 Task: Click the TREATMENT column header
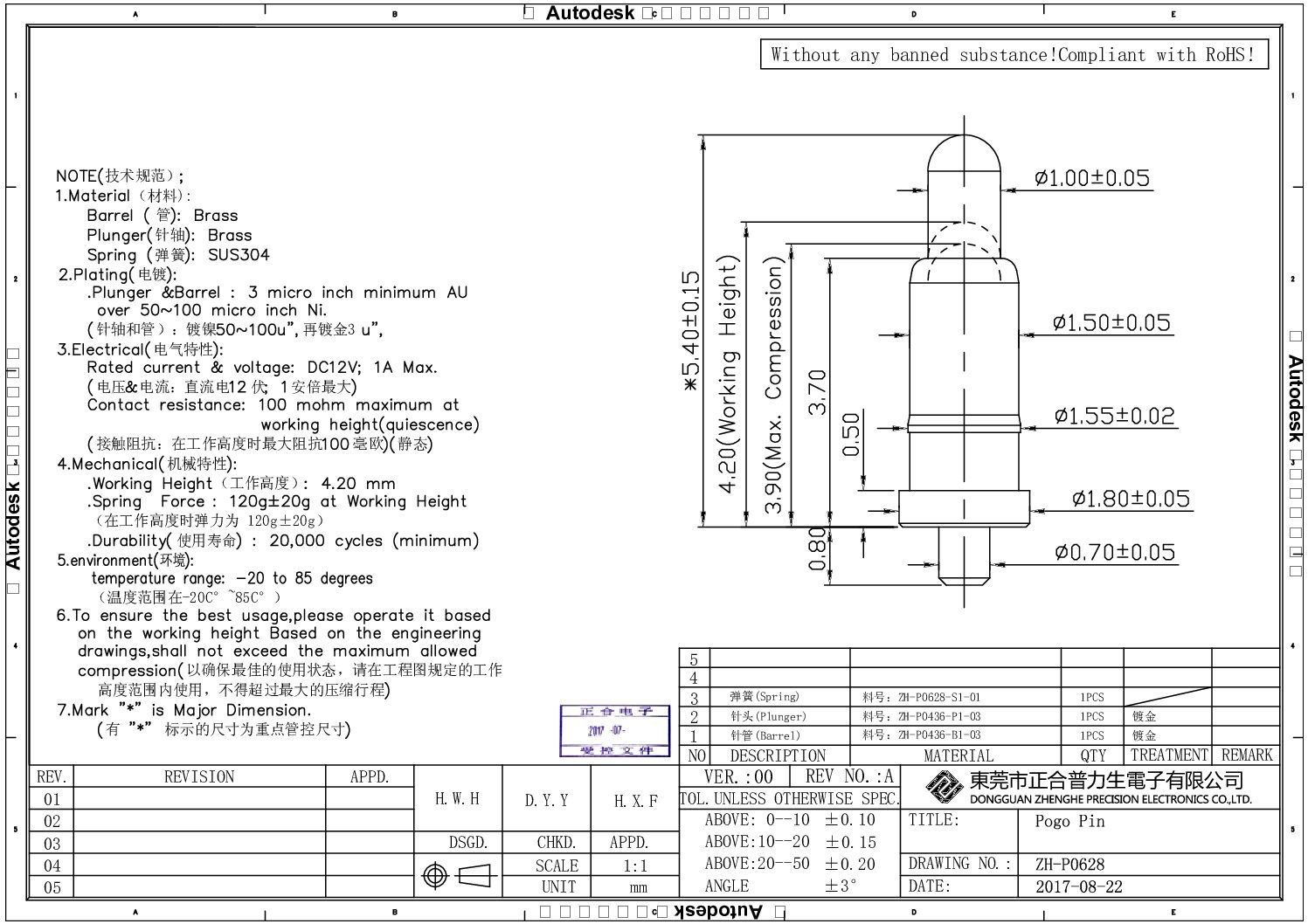pos(1168,755)
